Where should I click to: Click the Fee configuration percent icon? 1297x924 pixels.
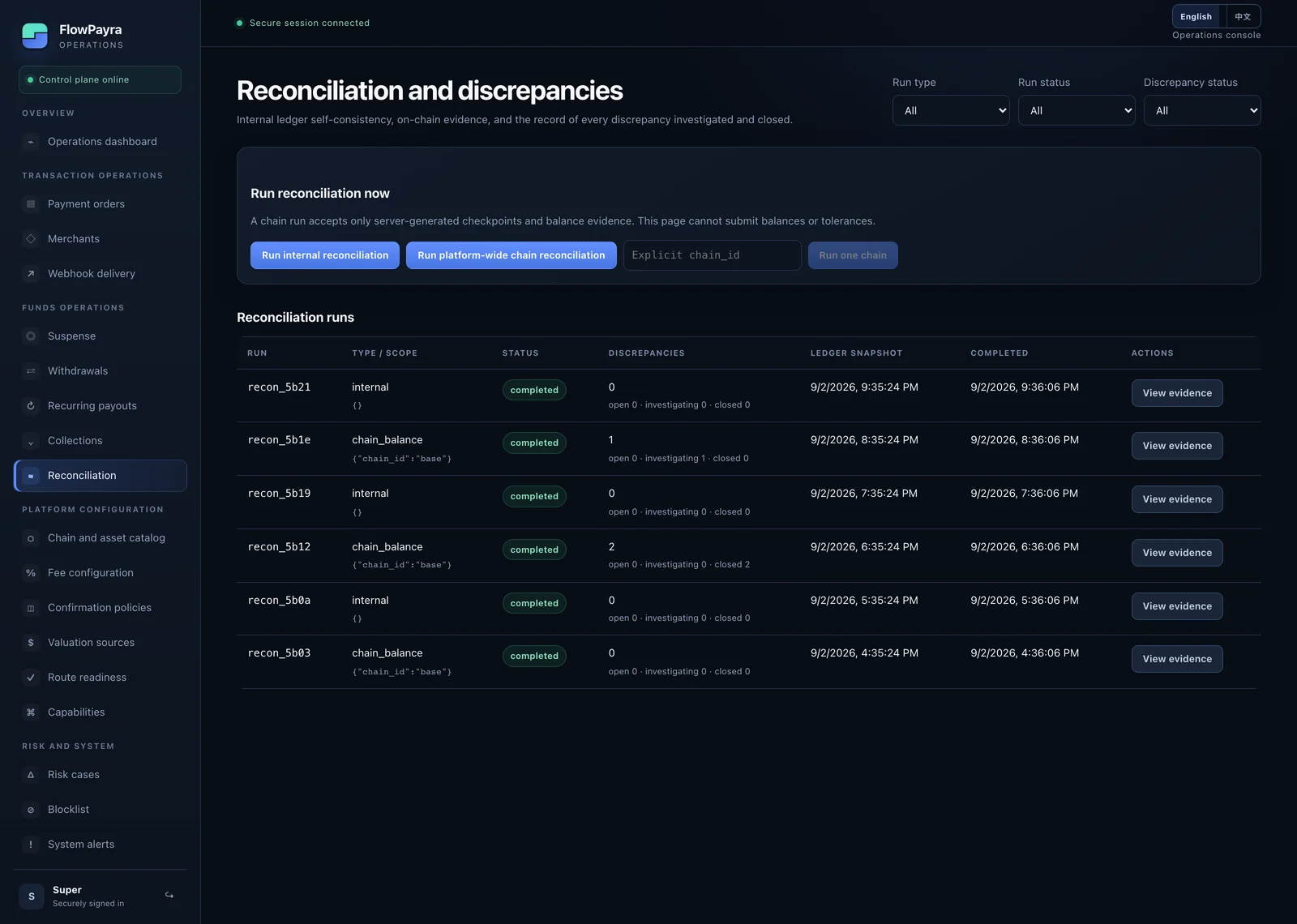coord(31,573)
